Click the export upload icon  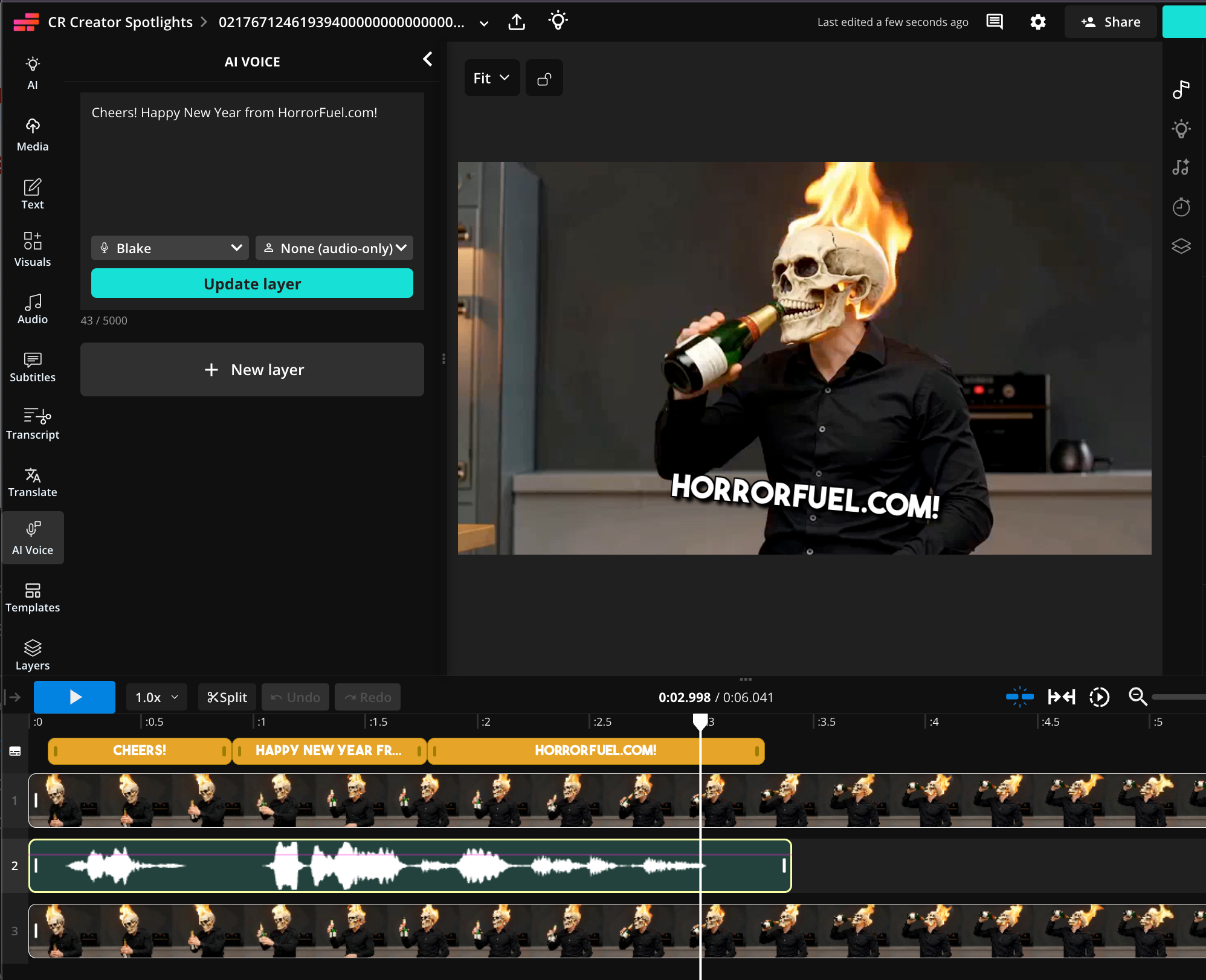click(x=517, y=22)
